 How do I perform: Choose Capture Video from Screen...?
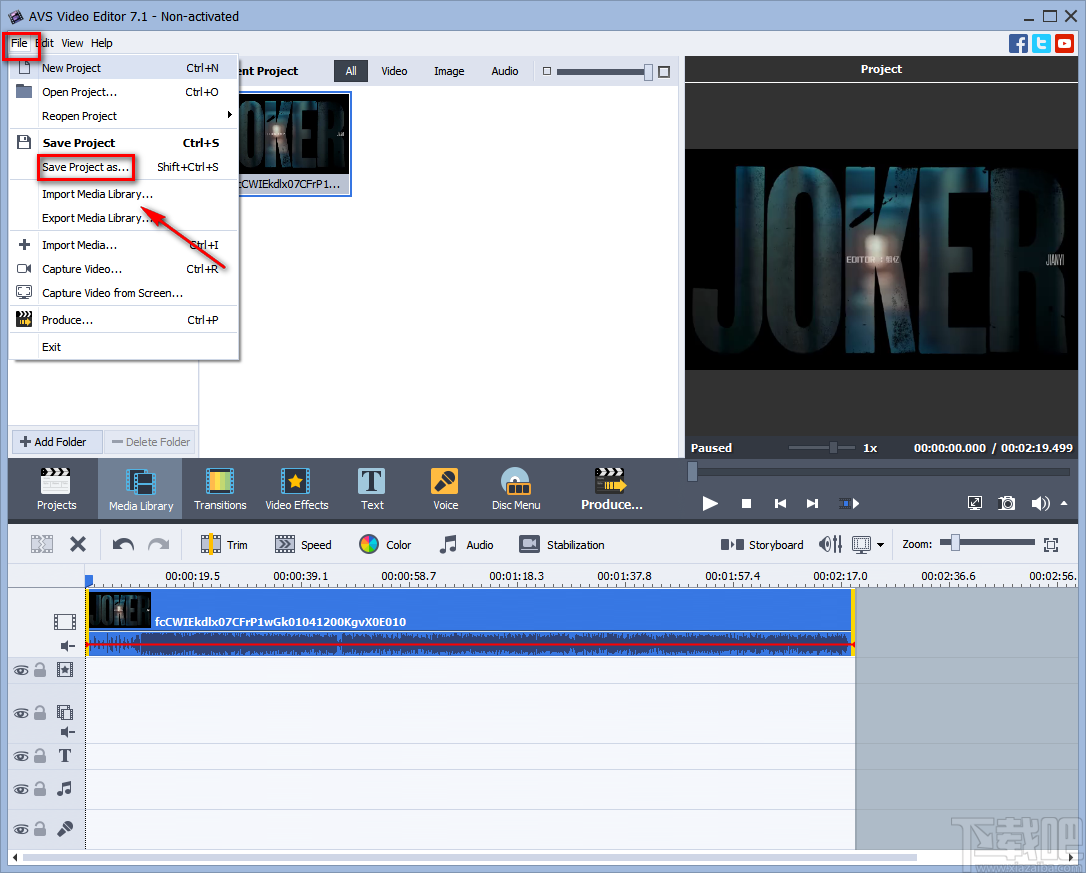click(125, 293)
